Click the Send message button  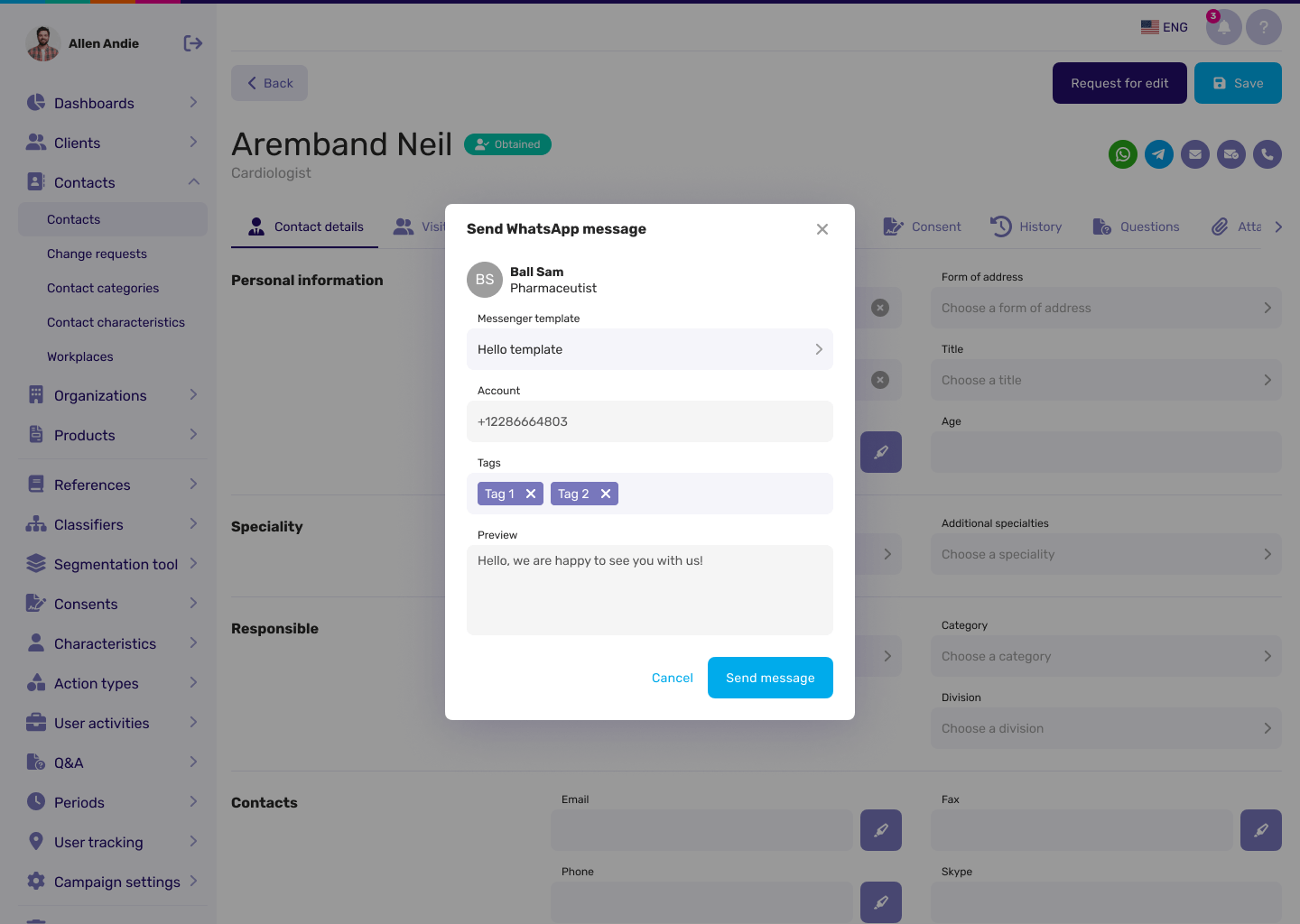(770, 678)
